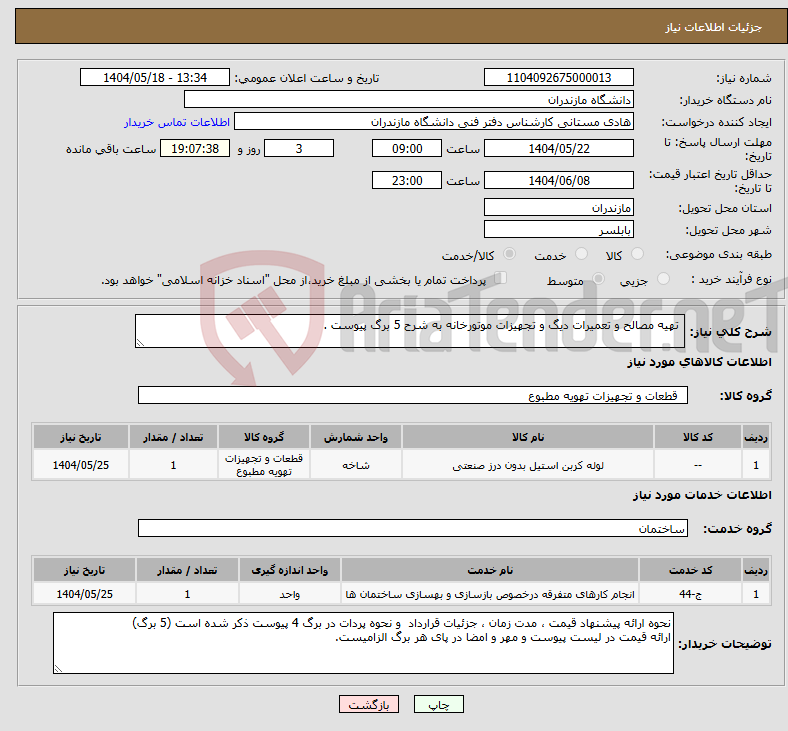The width and height of the screenshot is (788, 731).
Task: Click the goods table تعداد / مقدار header
Action: pyautogui.click(x=173, y=437)
